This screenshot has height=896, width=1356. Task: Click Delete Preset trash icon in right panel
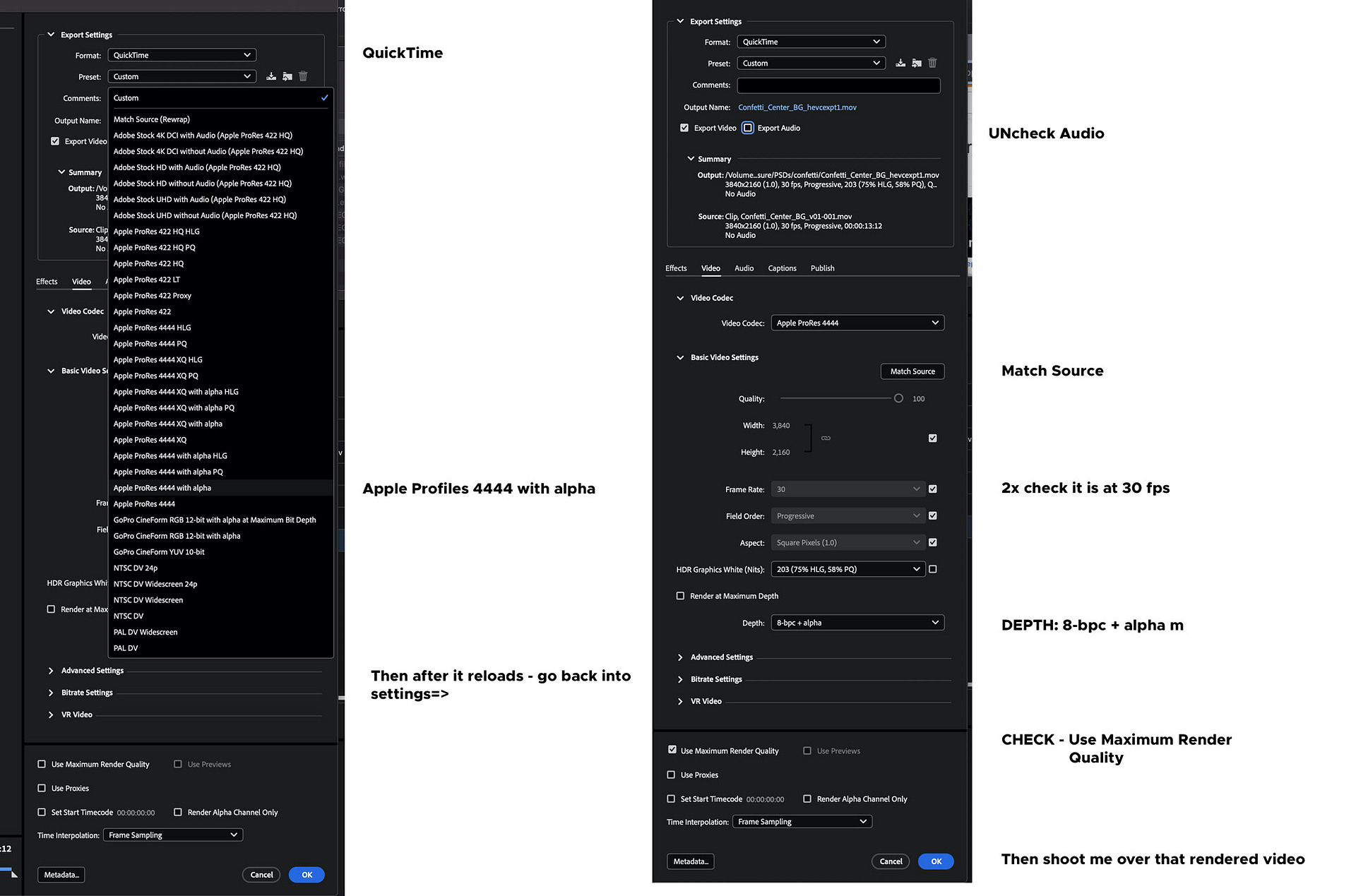pyautogui.click(x=932, y=63)
